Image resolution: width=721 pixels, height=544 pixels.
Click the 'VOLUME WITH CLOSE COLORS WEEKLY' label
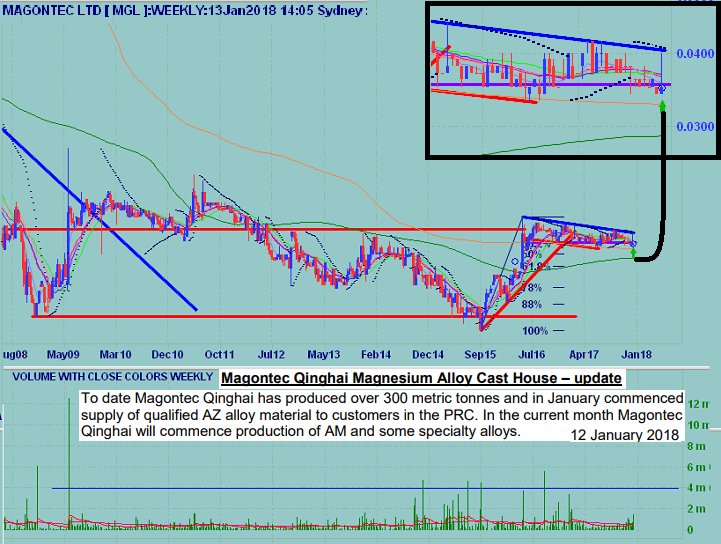pos(113,377)
